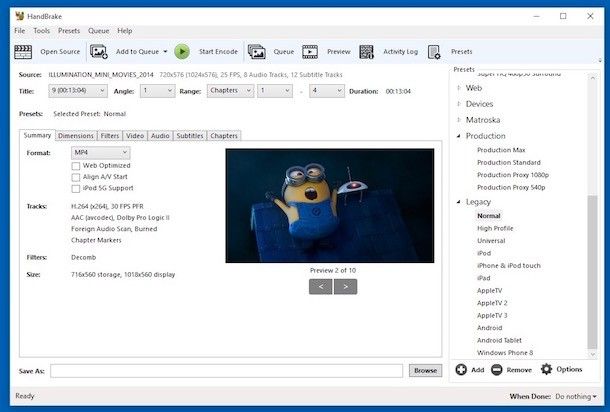Click the Open Source clapperboard icon
610x412 pixels.
coord(23,52)
